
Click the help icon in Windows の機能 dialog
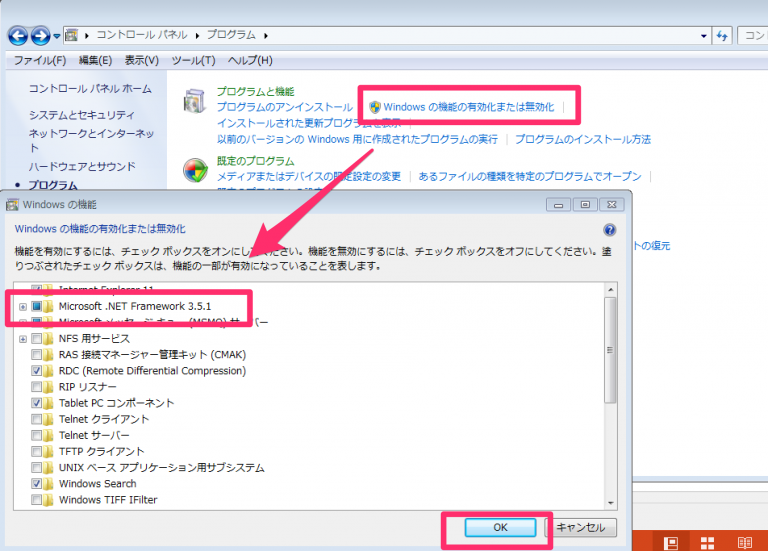[x=609, y=230]
